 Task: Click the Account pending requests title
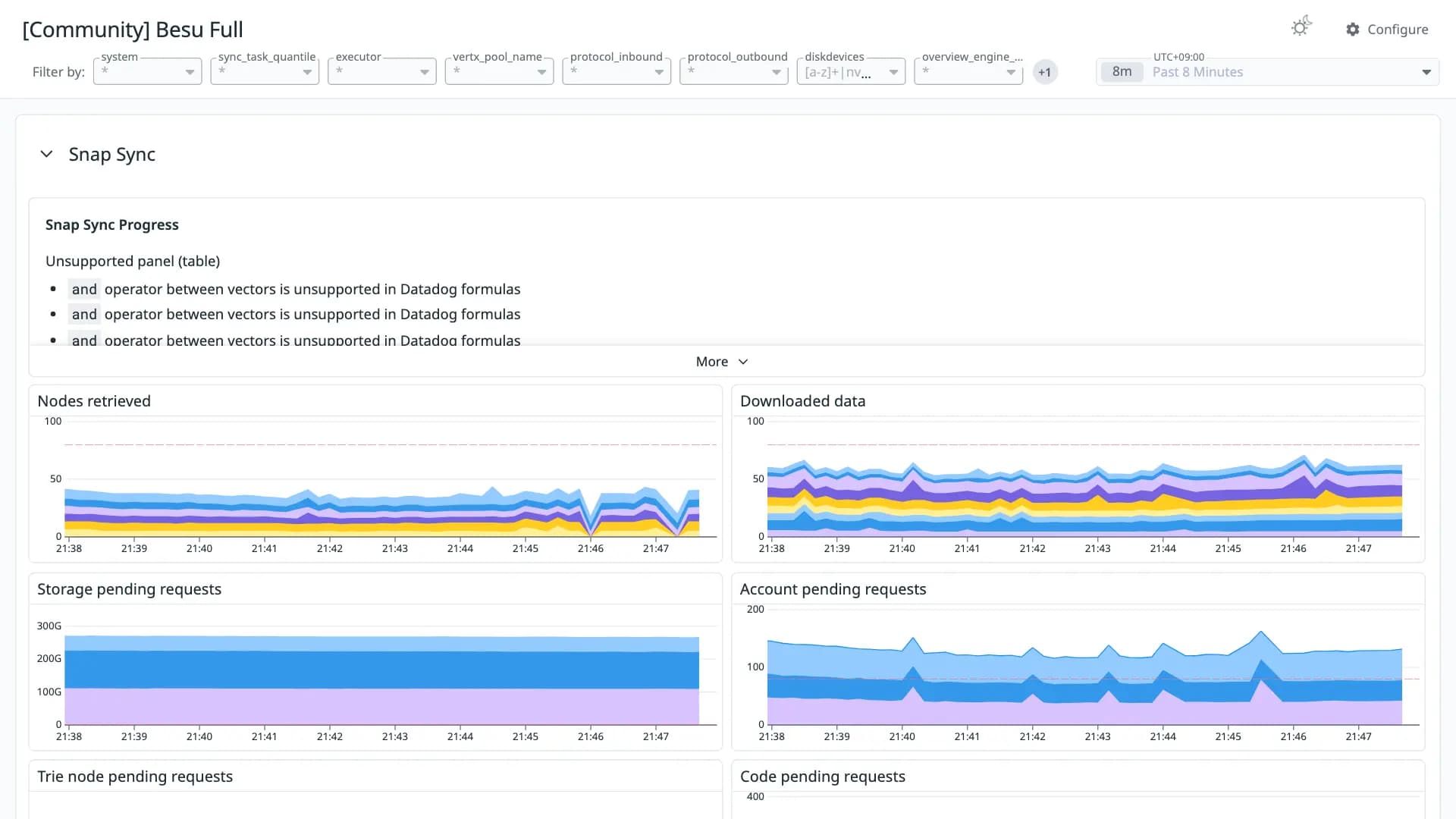click(x=833, y=589)
